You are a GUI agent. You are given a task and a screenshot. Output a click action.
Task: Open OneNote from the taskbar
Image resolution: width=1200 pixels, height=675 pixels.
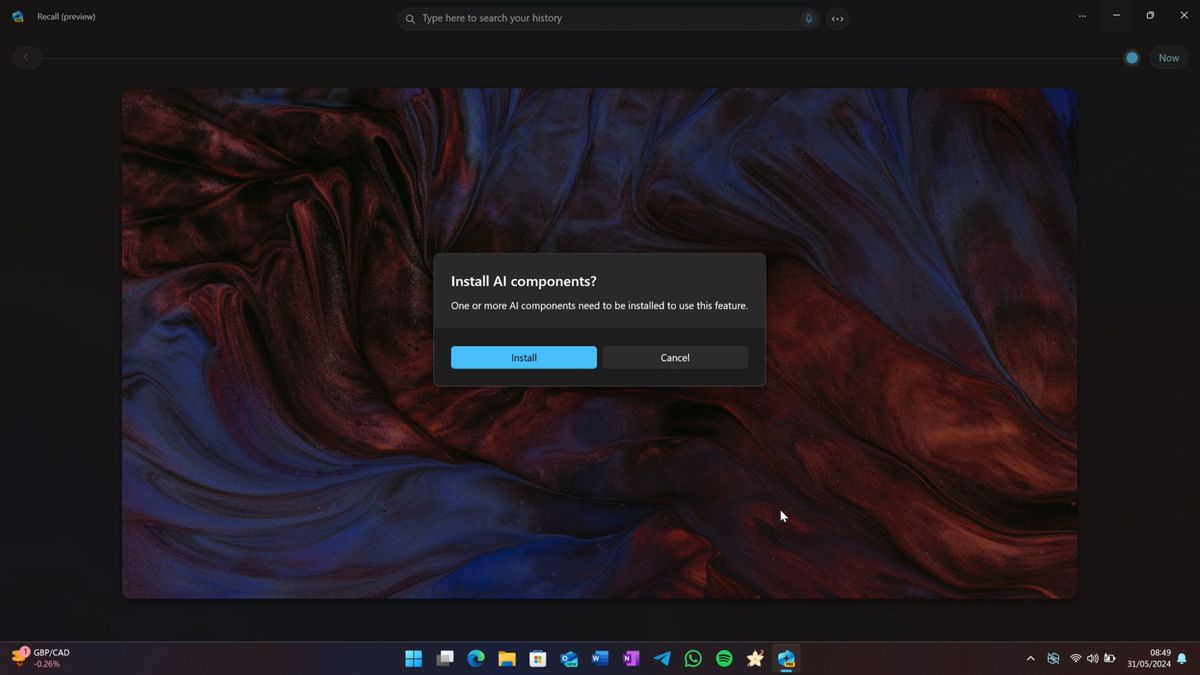631,658
